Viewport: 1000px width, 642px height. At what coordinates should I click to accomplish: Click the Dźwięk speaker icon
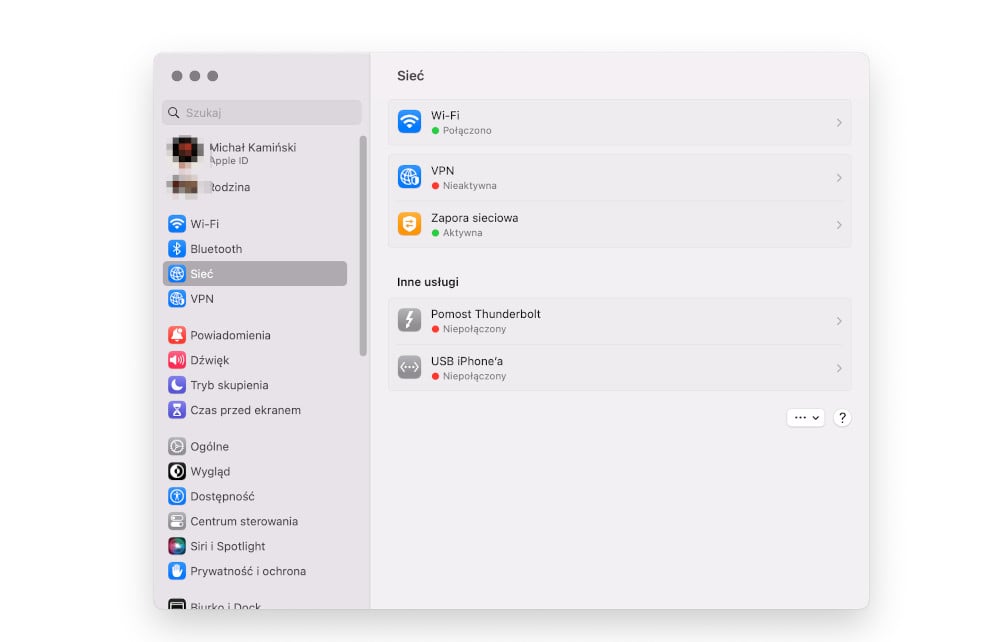point(177,360)
